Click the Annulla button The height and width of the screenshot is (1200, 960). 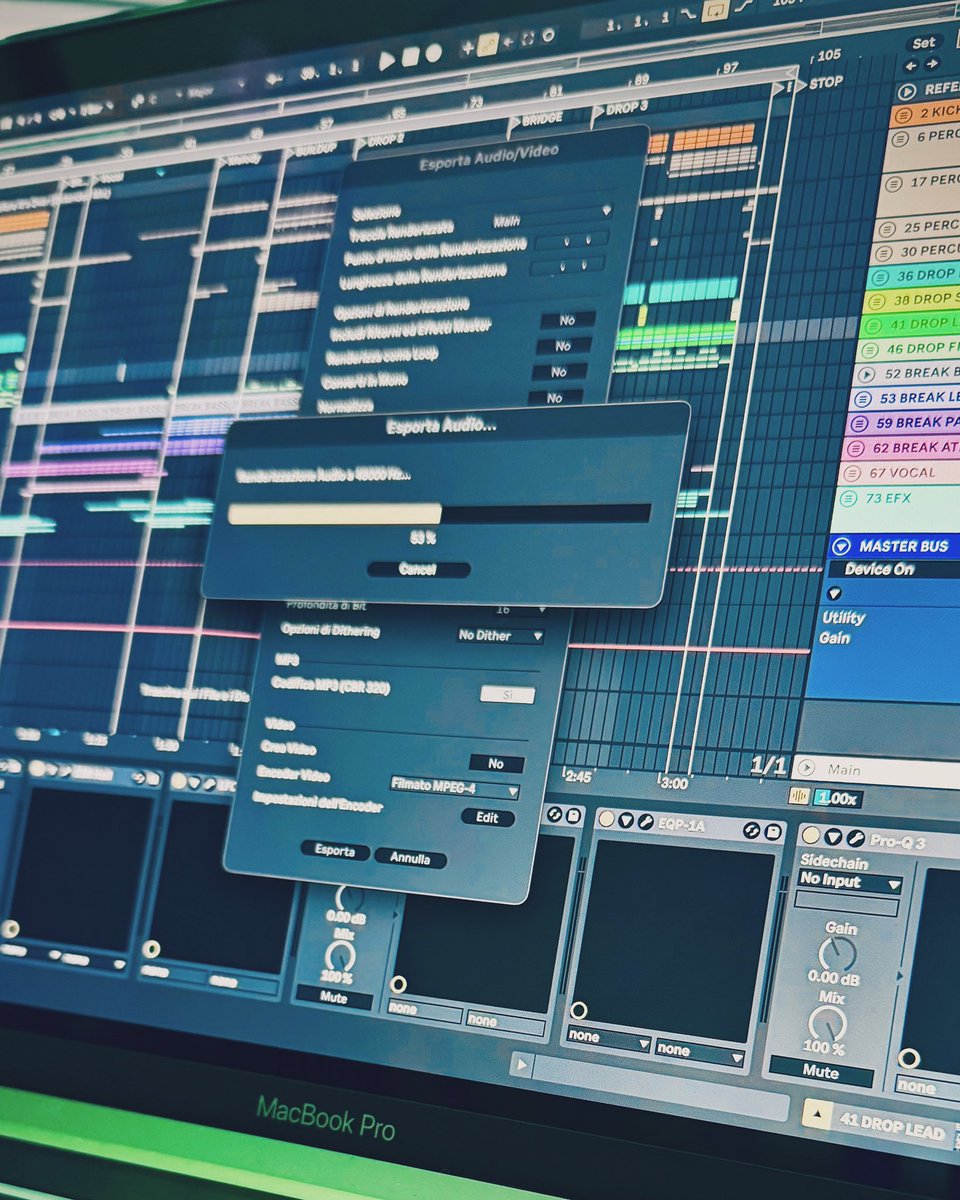point(410,858)
